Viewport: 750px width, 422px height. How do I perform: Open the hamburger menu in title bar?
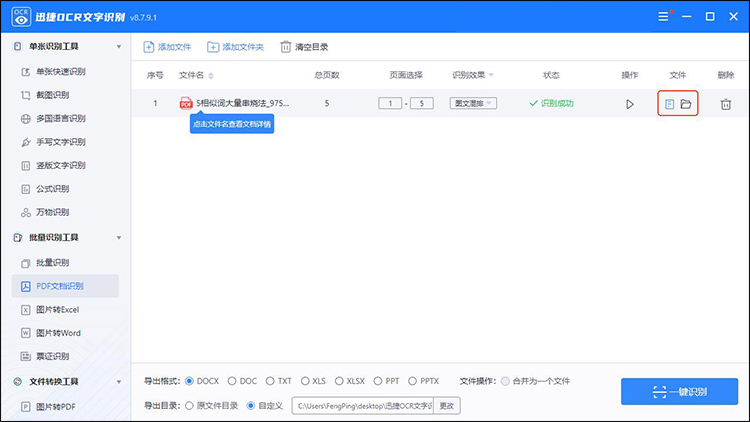663,17
